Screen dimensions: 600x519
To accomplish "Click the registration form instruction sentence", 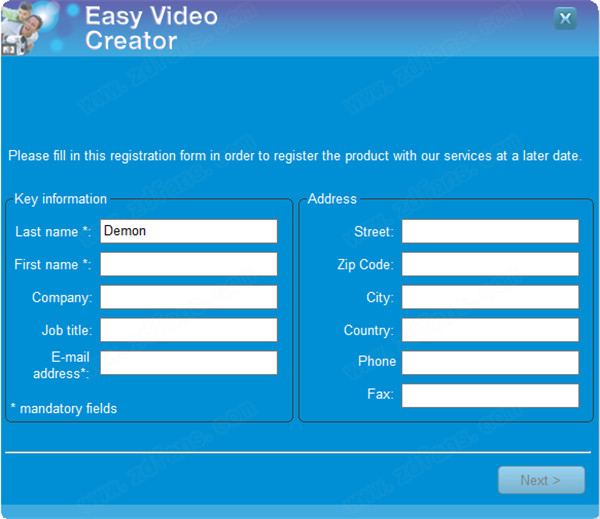I will point(295,156).
